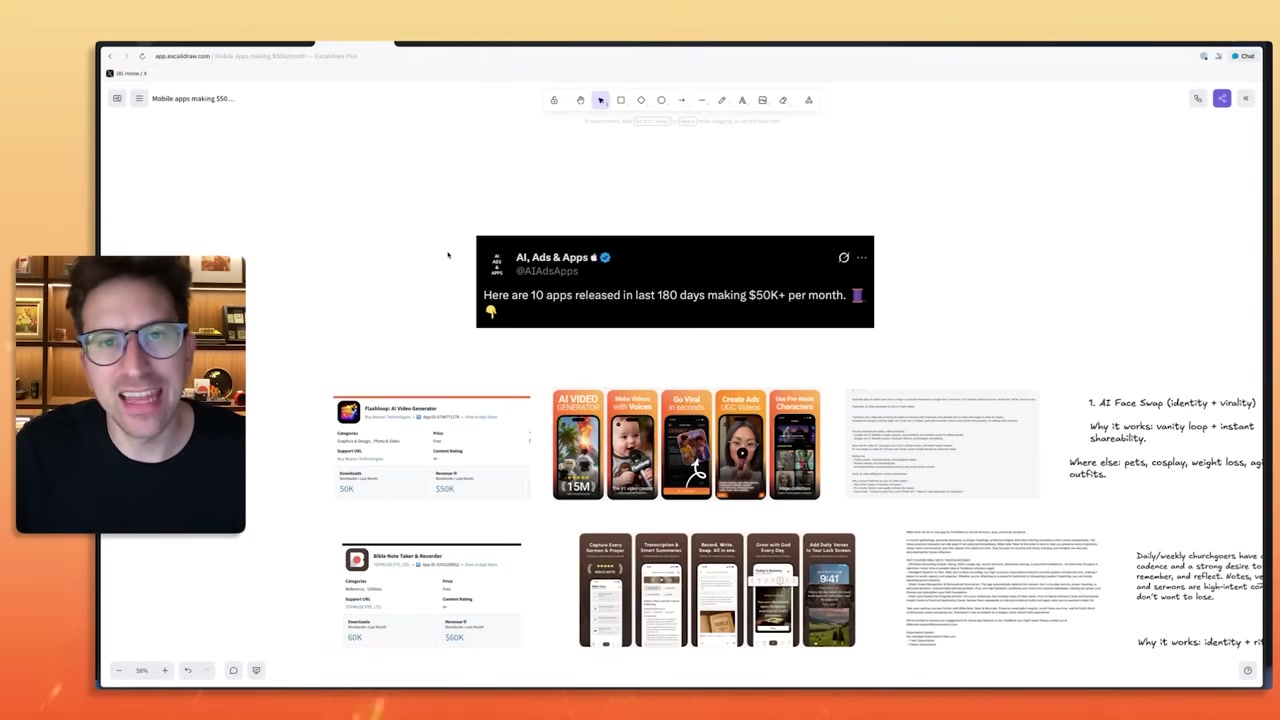Toggle the left sidebar panel
The height and width of the screenshot is (720, 1280).
(117, 98)
